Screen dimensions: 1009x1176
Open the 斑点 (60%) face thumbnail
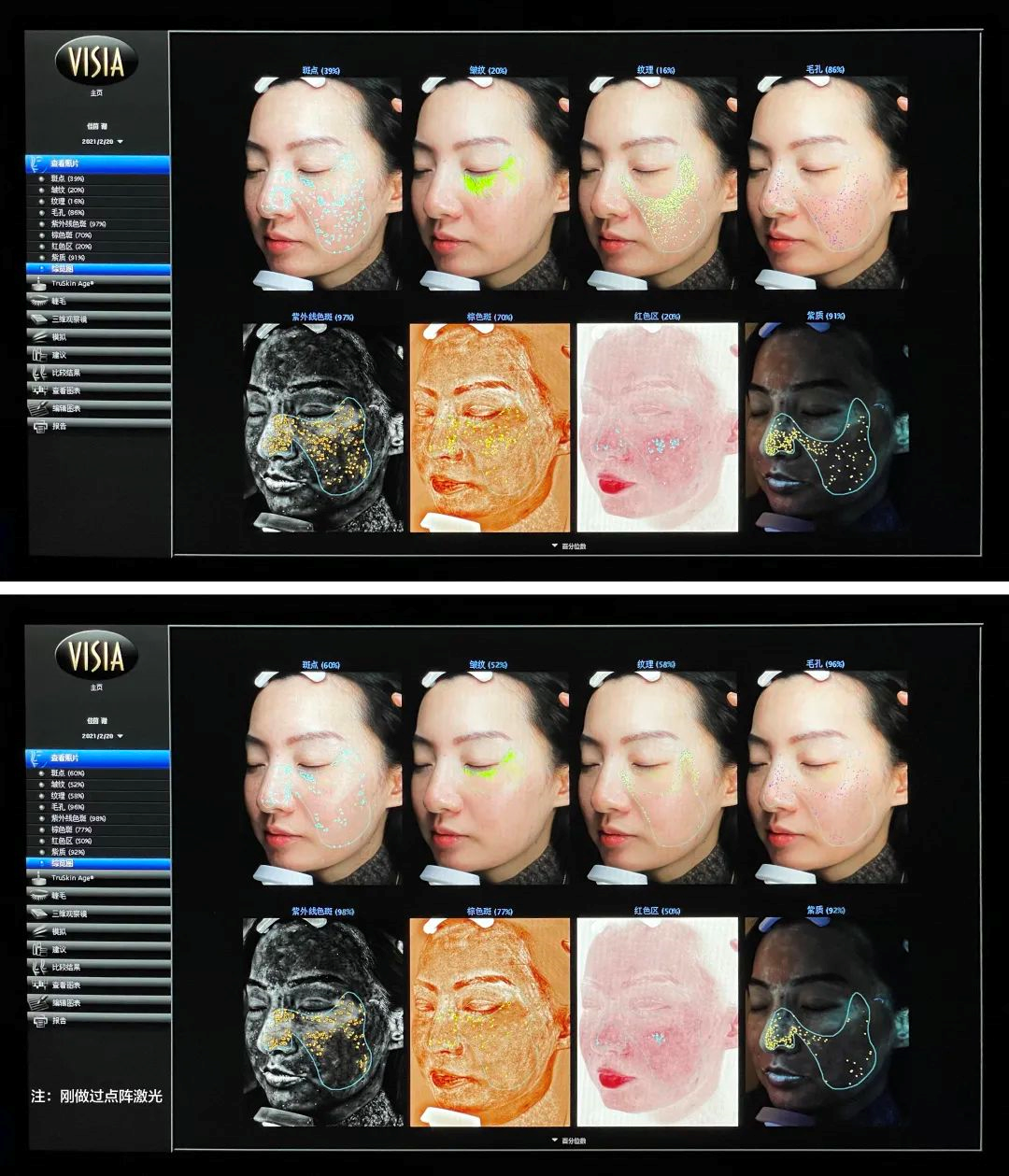[323, 778]
